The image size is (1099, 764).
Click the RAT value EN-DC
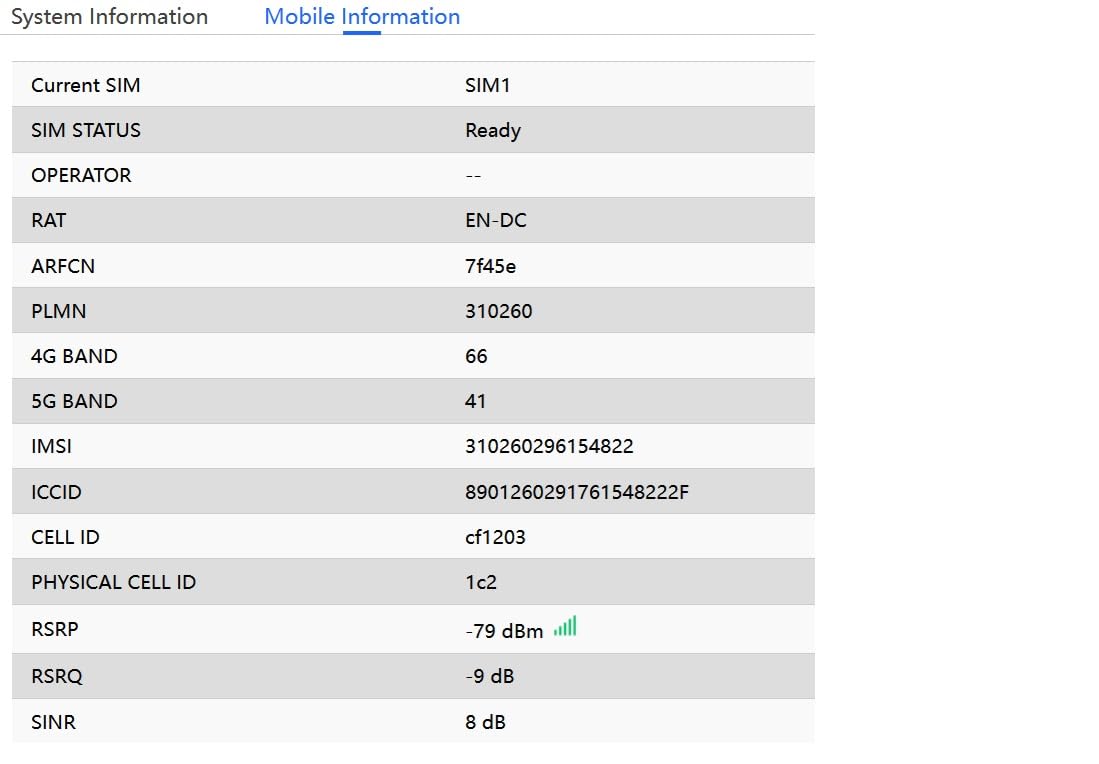coord(496,220)
